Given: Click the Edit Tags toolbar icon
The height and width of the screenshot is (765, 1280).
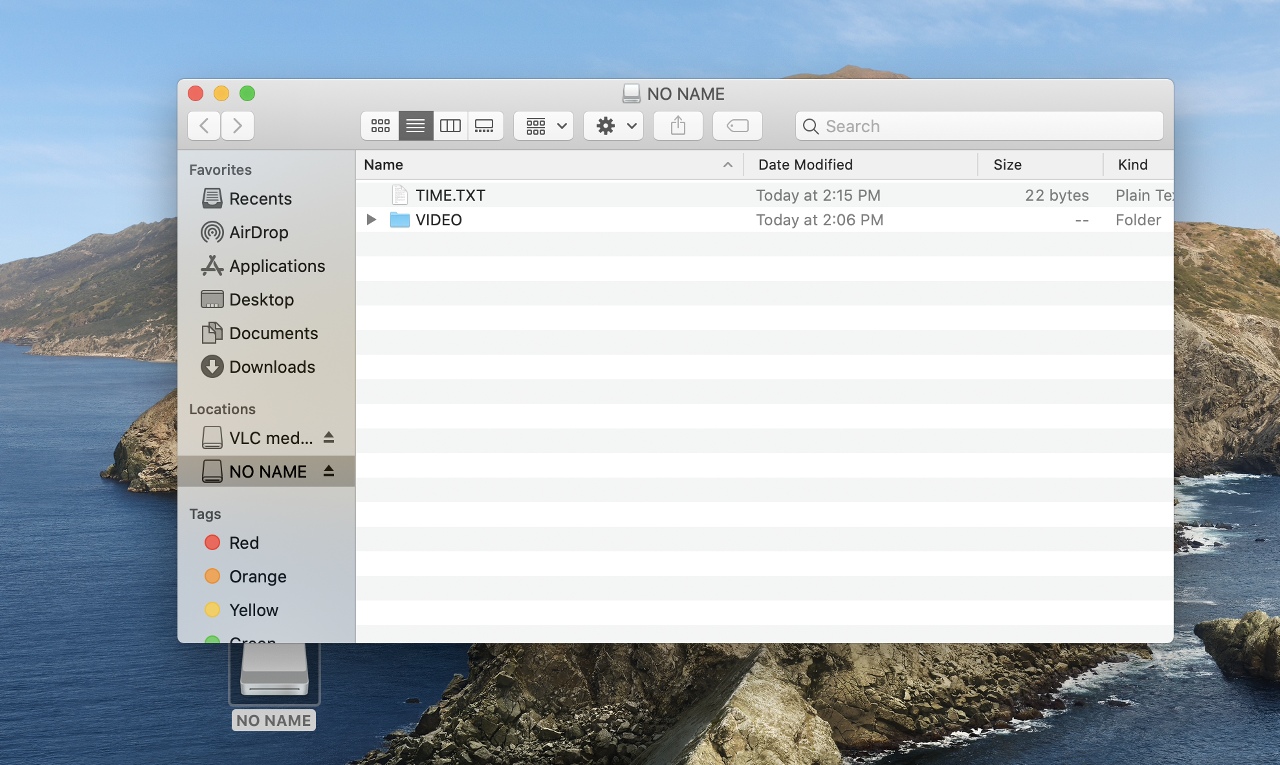Looking at the screenshot, I should point(737,126).
